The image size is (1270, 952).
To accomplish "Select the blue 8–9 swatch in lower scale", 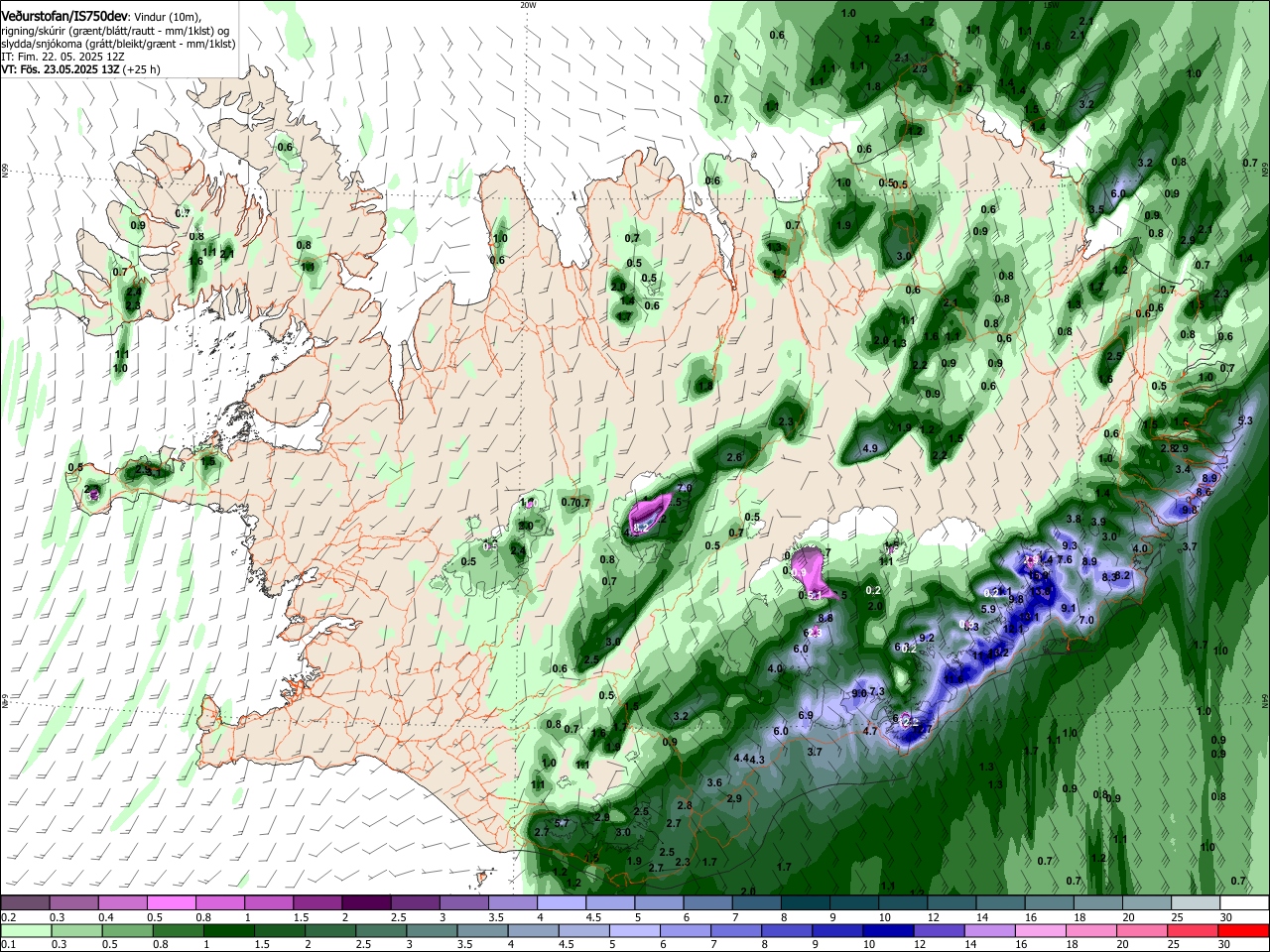I will (x=789, y=930).
